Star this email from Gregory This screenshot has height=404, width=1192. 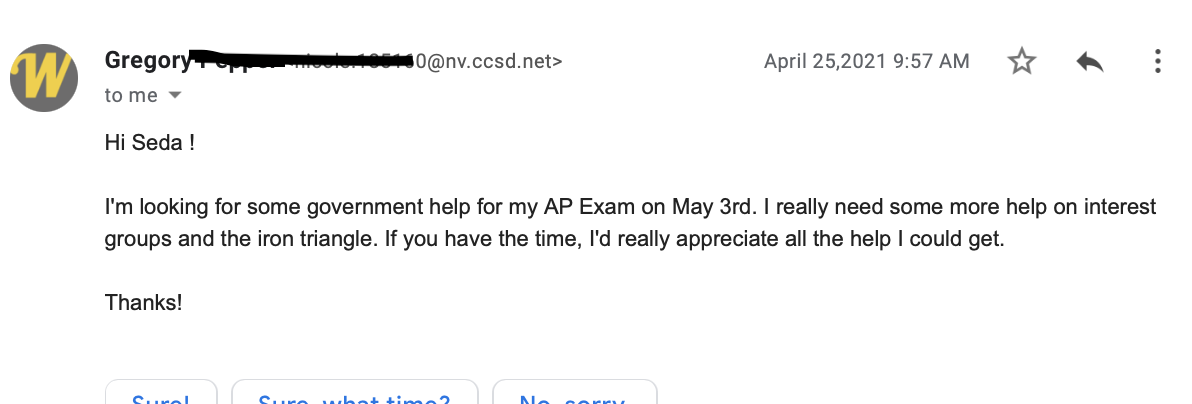[1021, 62]
